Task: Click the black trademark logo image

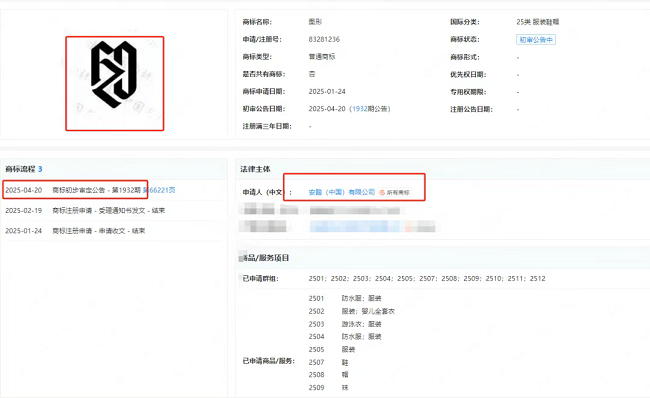Action: coord(114,75)
